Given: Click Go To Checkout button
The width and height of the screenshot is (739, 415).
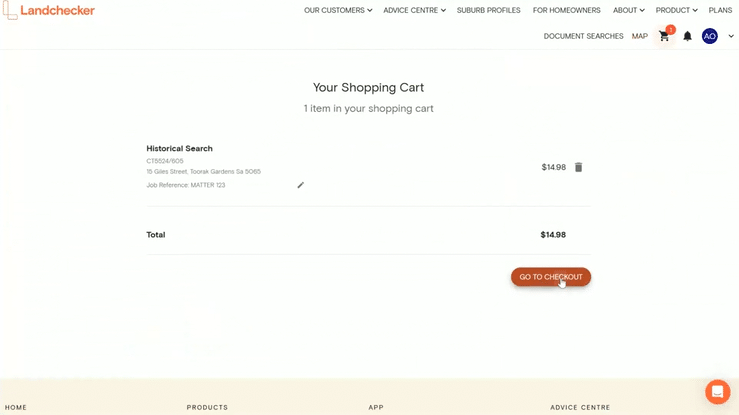Looking at the screenshot, I should pyautogui.click(x=550, y=277).
